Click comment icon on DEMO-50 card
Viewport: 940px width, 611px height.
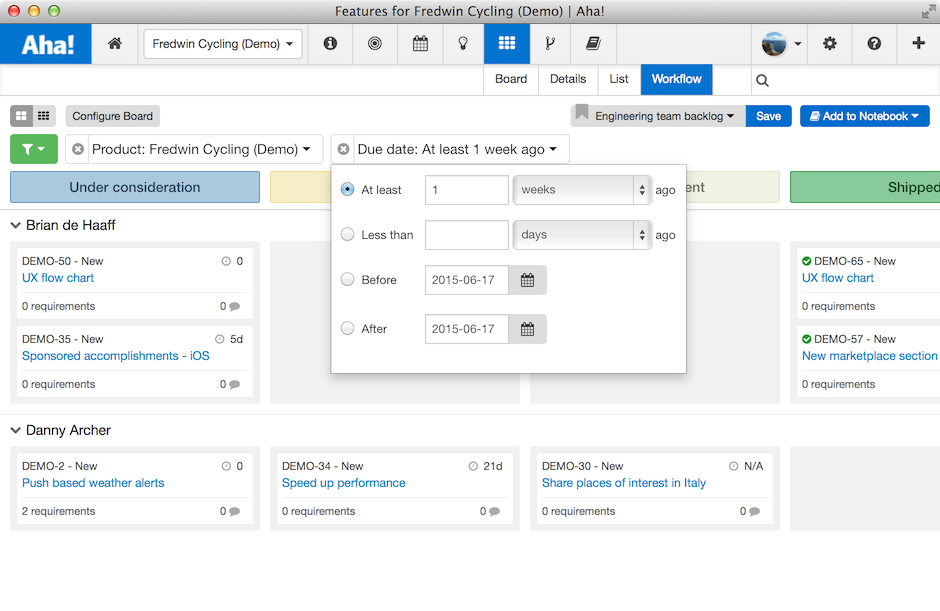coord(234,306)
